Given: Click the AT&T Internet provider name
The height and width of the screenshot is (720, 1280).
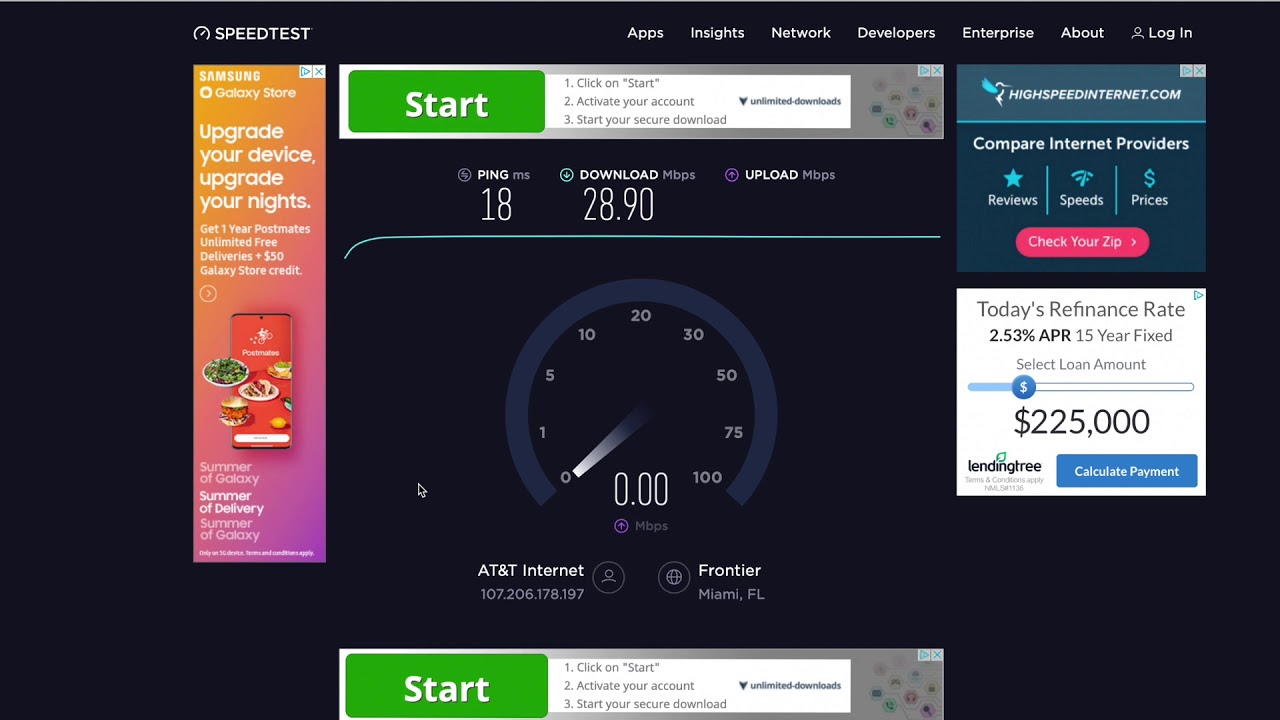Looking at the screenshot, I should coord(530,570).
